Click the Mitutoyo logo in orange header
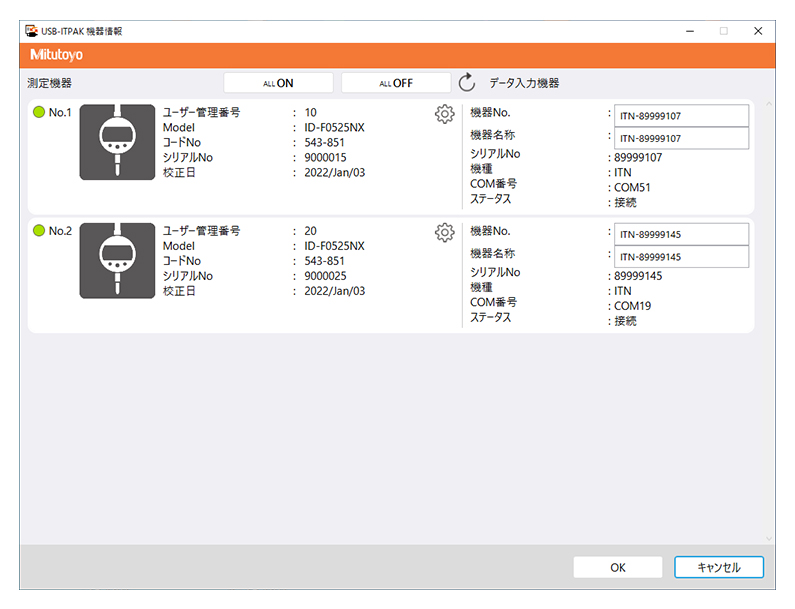This screenshot has height=609, width=795. tap(56, 55)
